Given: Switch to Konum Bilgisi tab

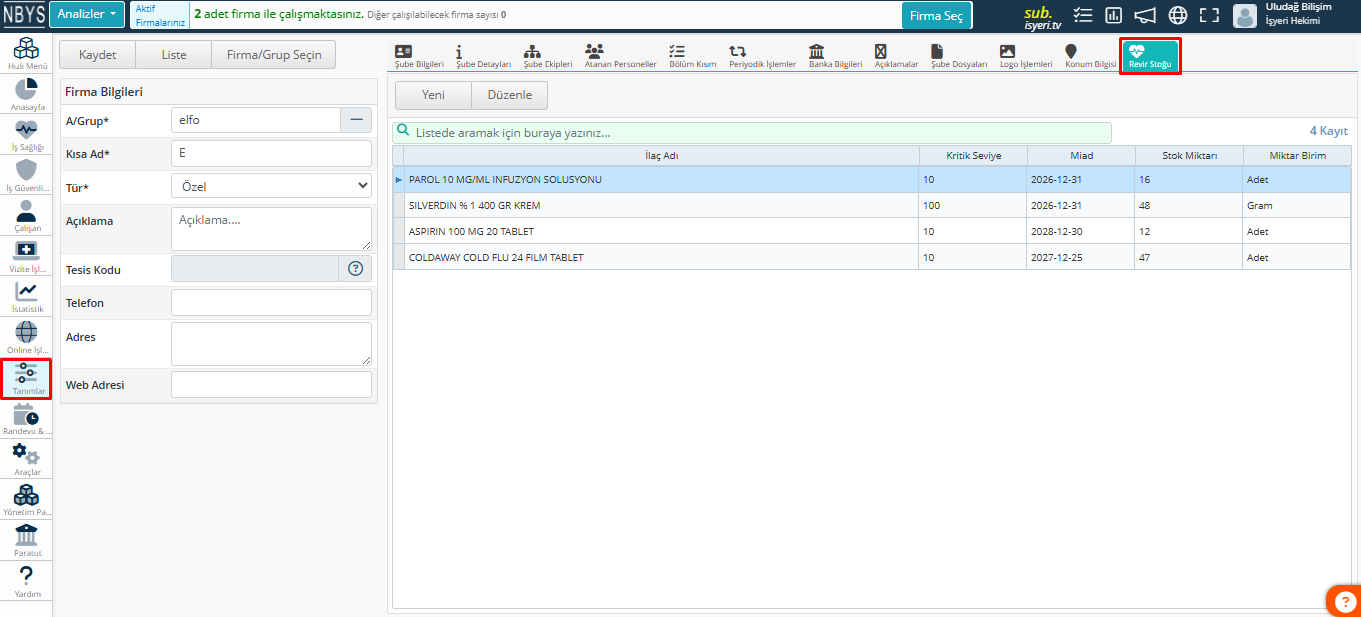Looking at the screenshot, I should (x=1090, y=56).
